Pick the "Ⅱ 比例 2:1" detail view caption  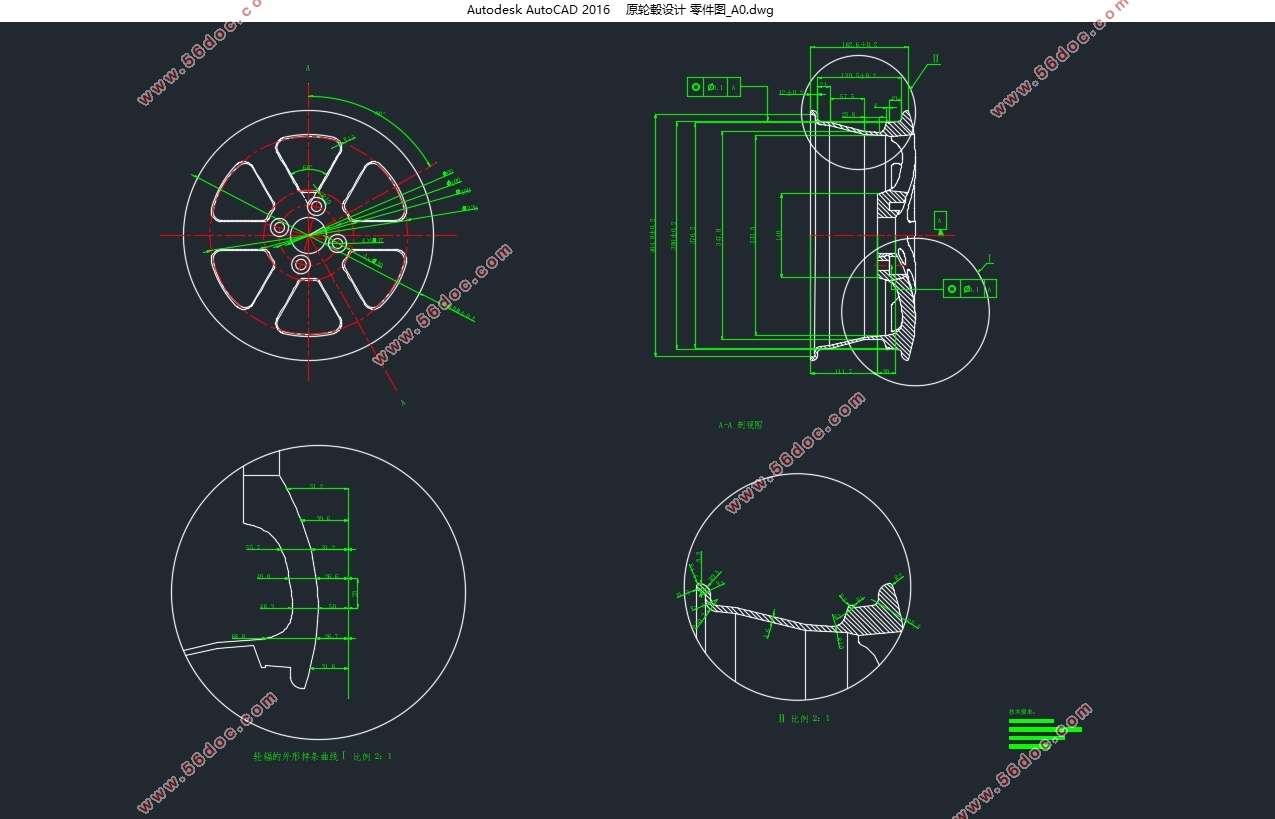click(804, 718)
